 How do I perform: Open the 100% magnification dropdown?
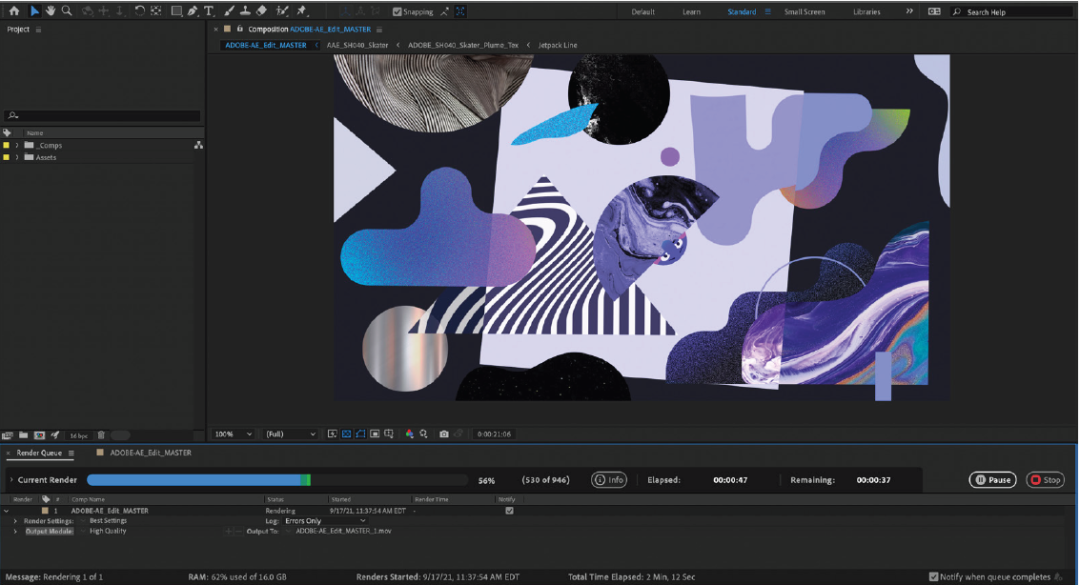233,434
